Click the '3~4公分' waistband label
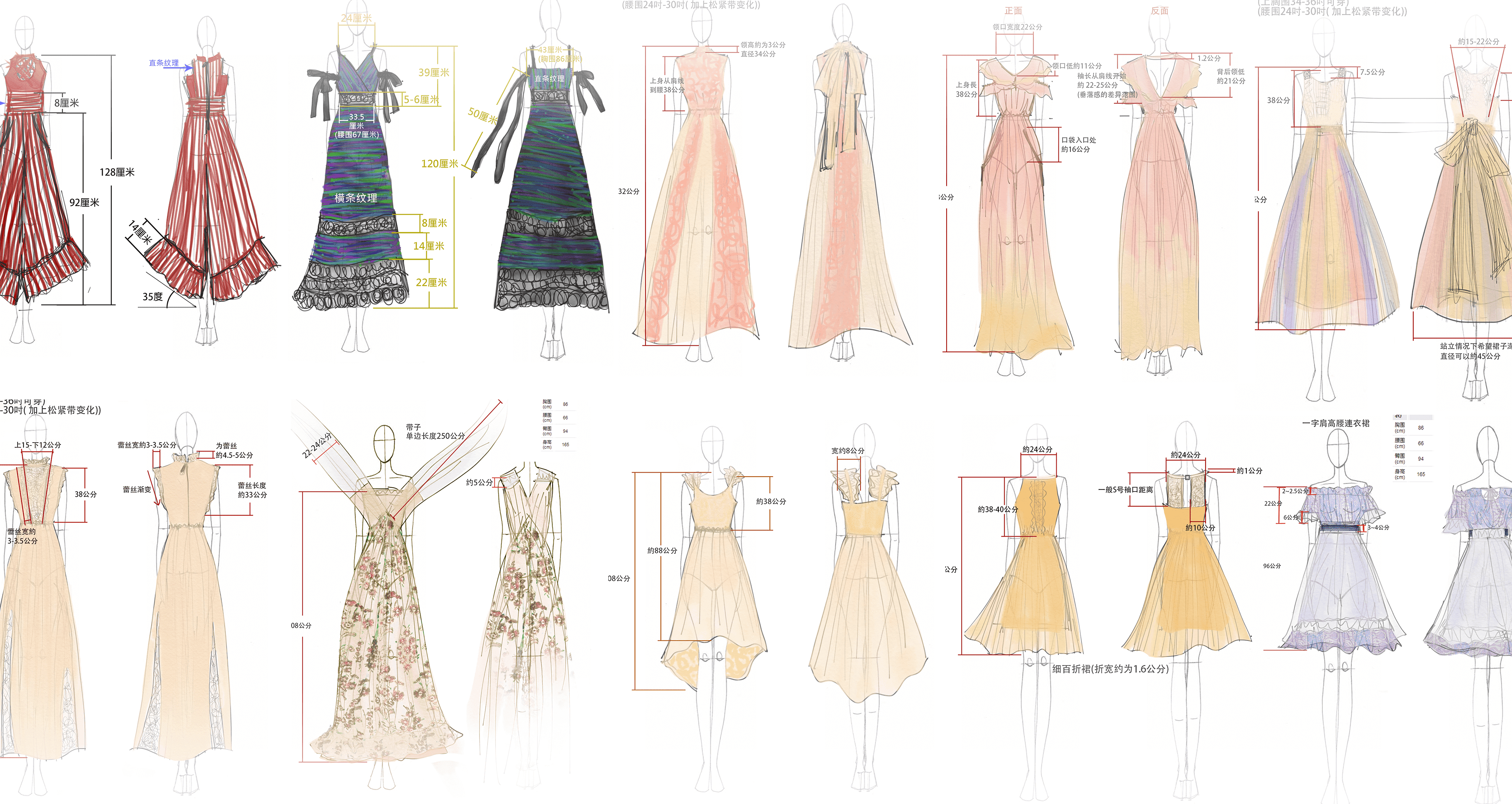Image resolution: width=1512 pixels, height=804 pixels. point(1378,527)
